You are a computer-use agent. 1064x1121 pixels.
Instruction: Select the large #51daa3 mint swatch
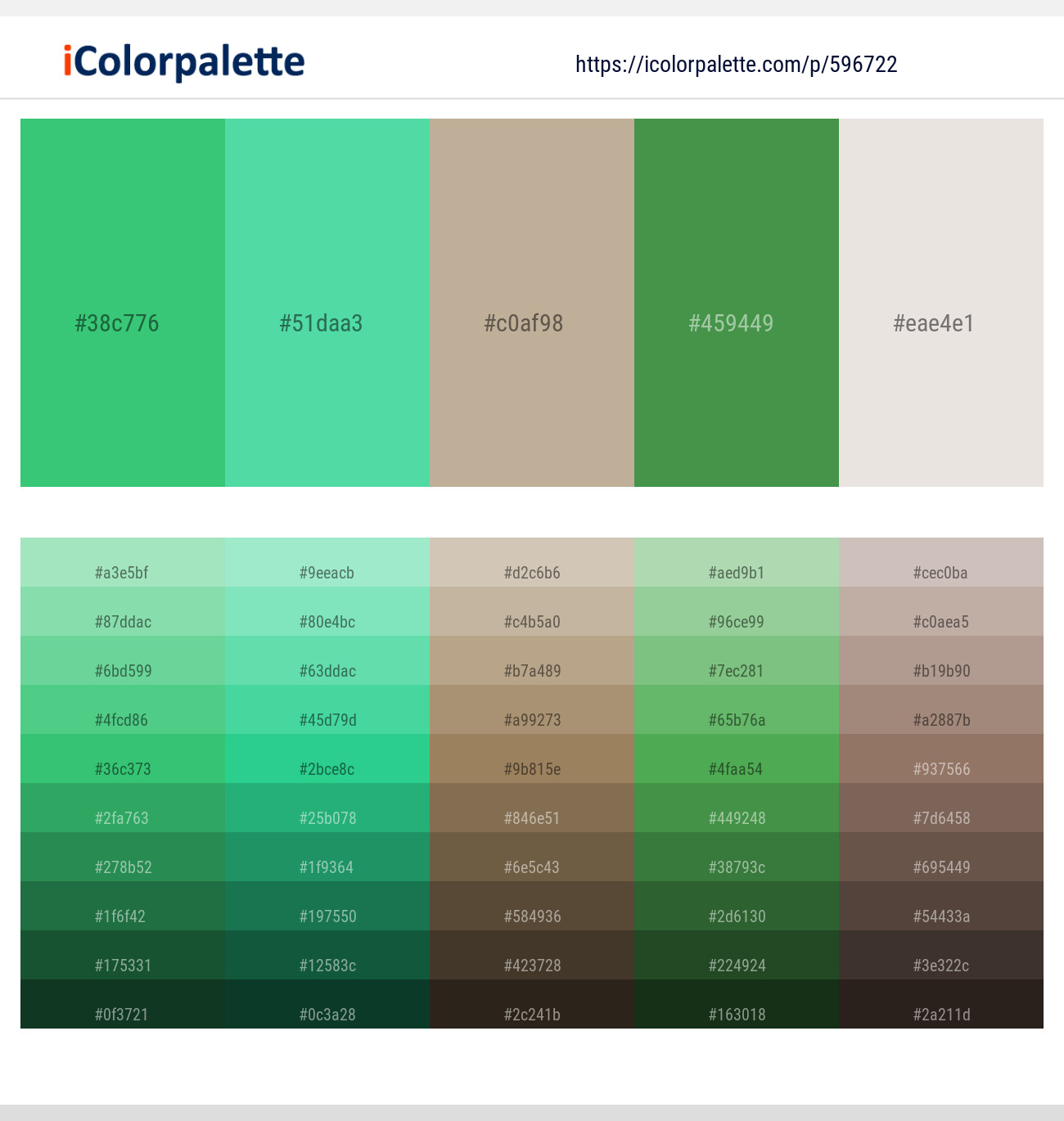(327, 303)
